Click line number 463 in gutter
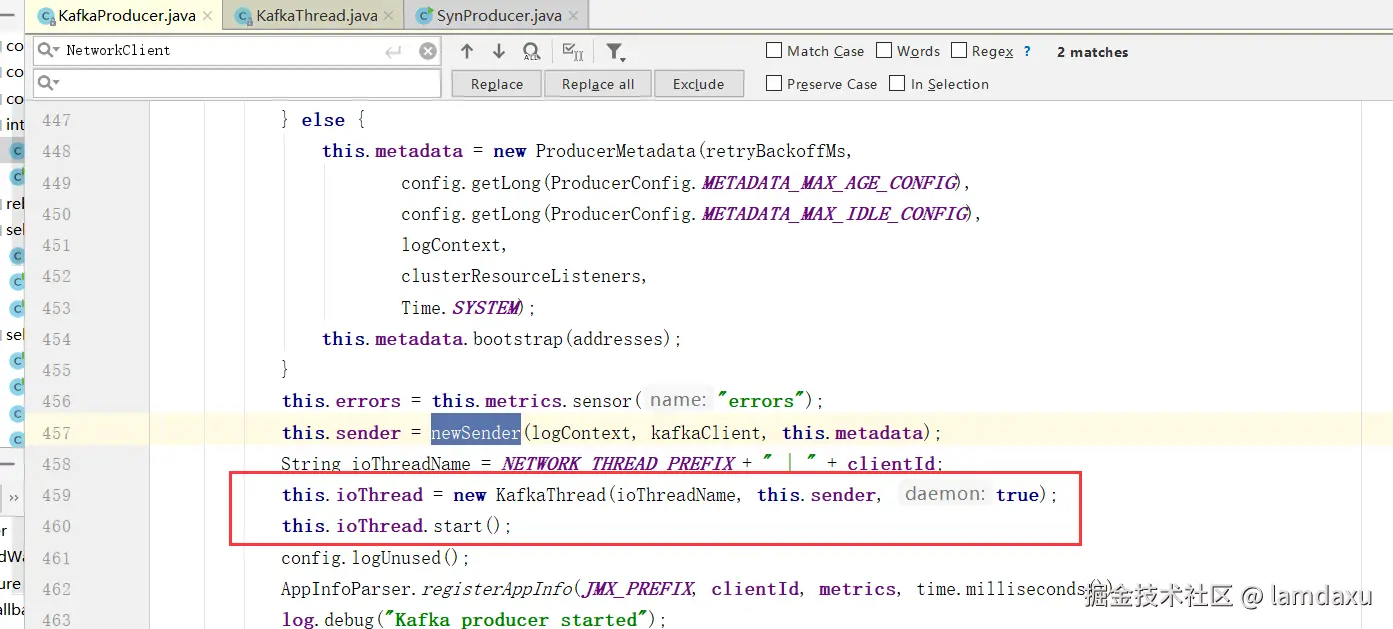Image resolution: width=1393 pixels, height=629 pixels. pos(56,620)
